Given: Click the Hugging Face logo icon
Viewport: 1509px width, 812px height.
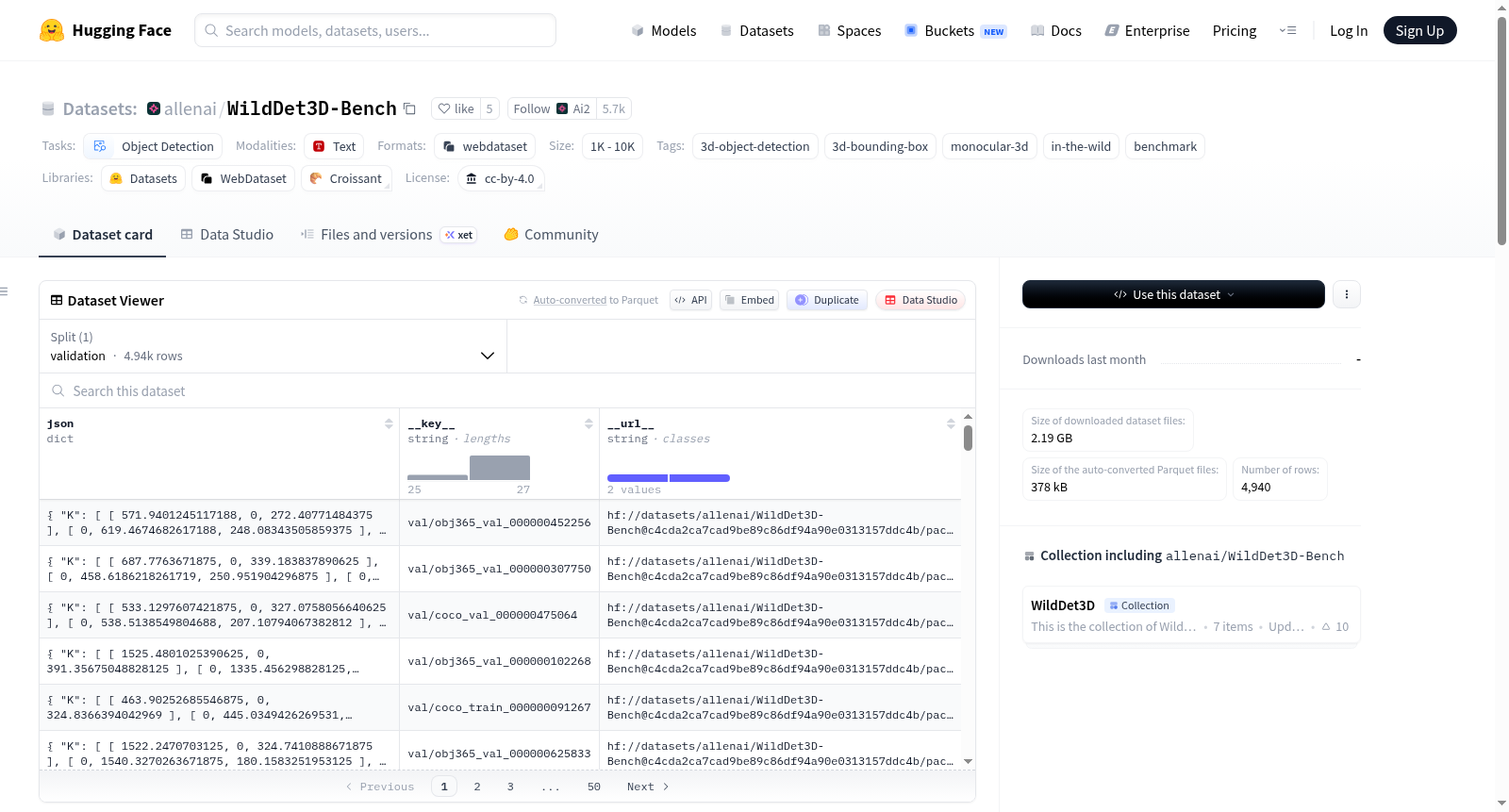Looking at the screenshot, I should point(52,30).
